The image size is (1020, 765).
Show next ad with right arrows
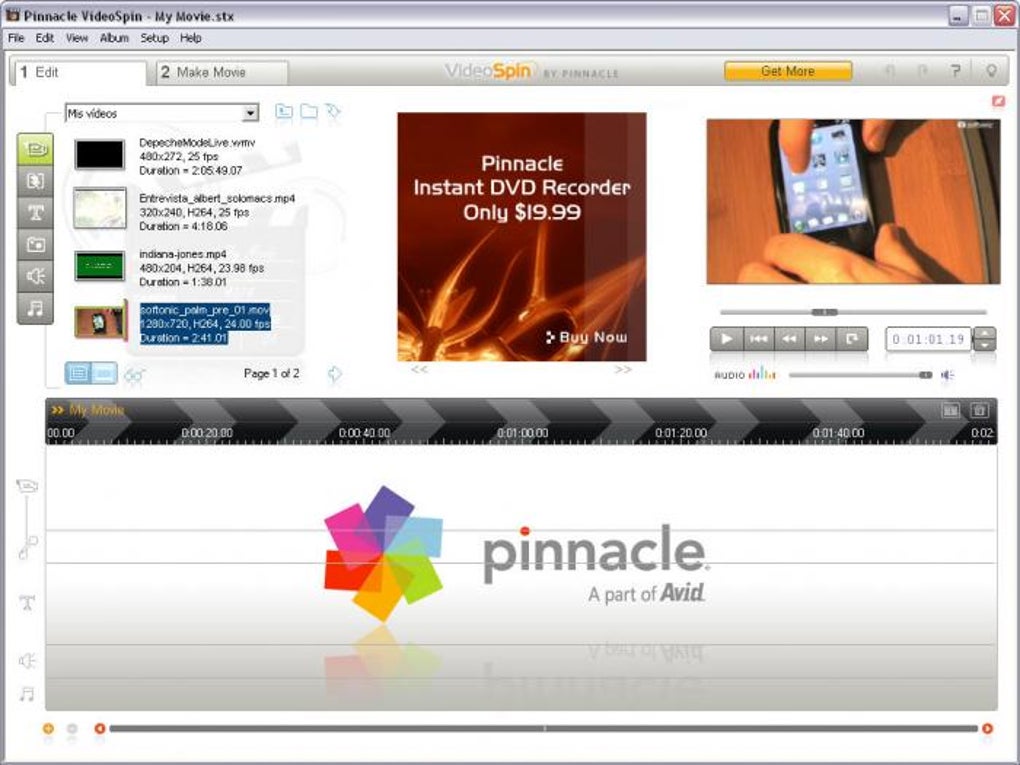(623, 369)
